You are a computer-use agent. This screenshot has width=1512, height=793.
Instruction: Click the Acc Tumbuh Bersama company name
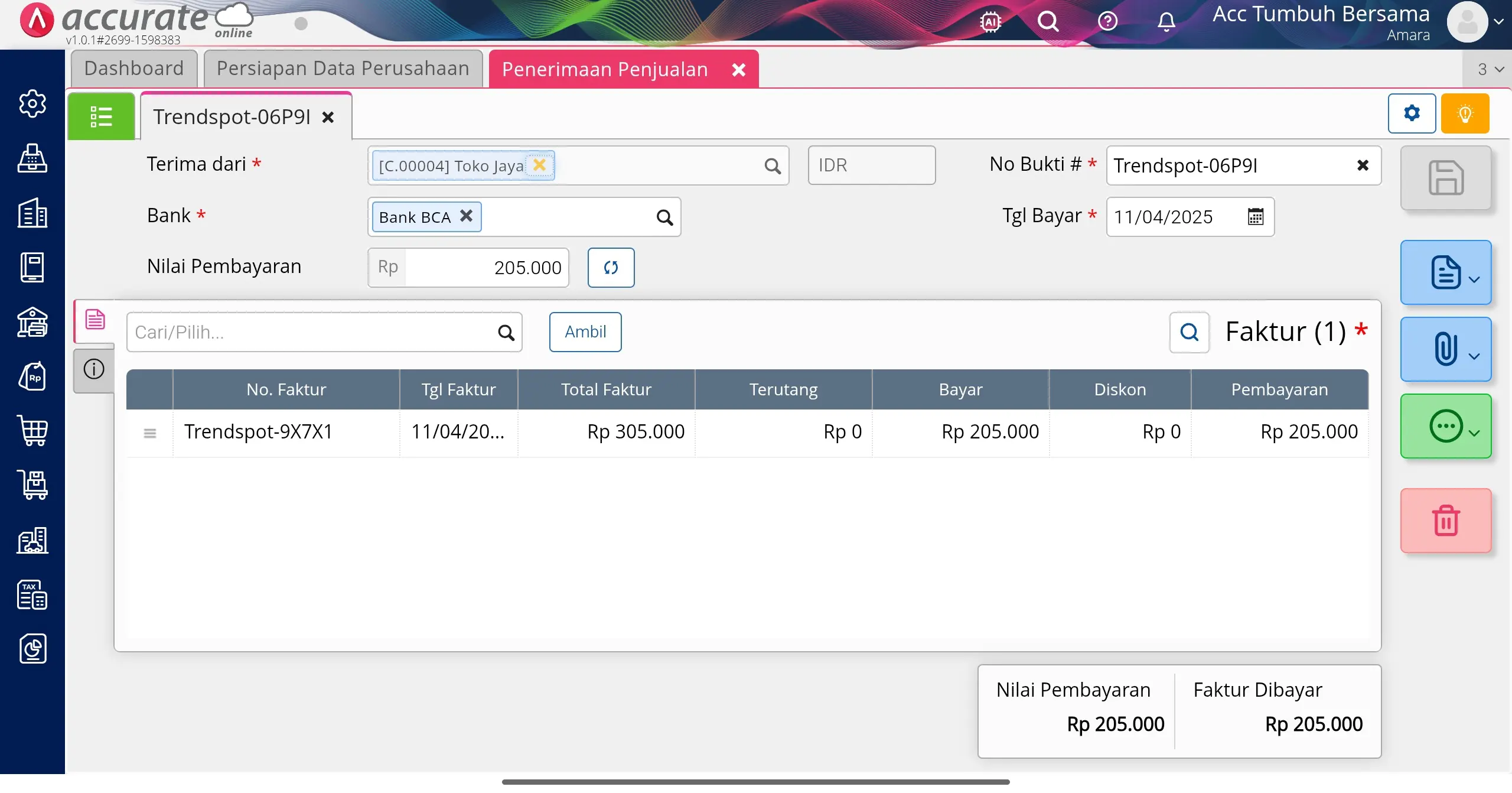tap(1321, 14)
